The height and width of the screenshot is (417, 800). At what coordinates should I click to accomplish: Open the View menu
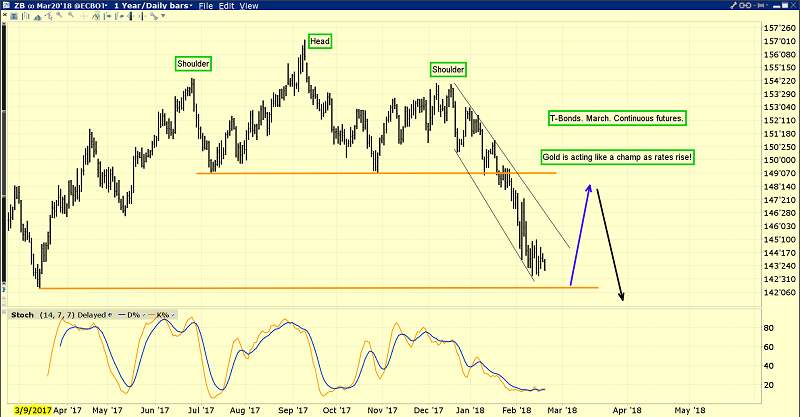(248, 6)
